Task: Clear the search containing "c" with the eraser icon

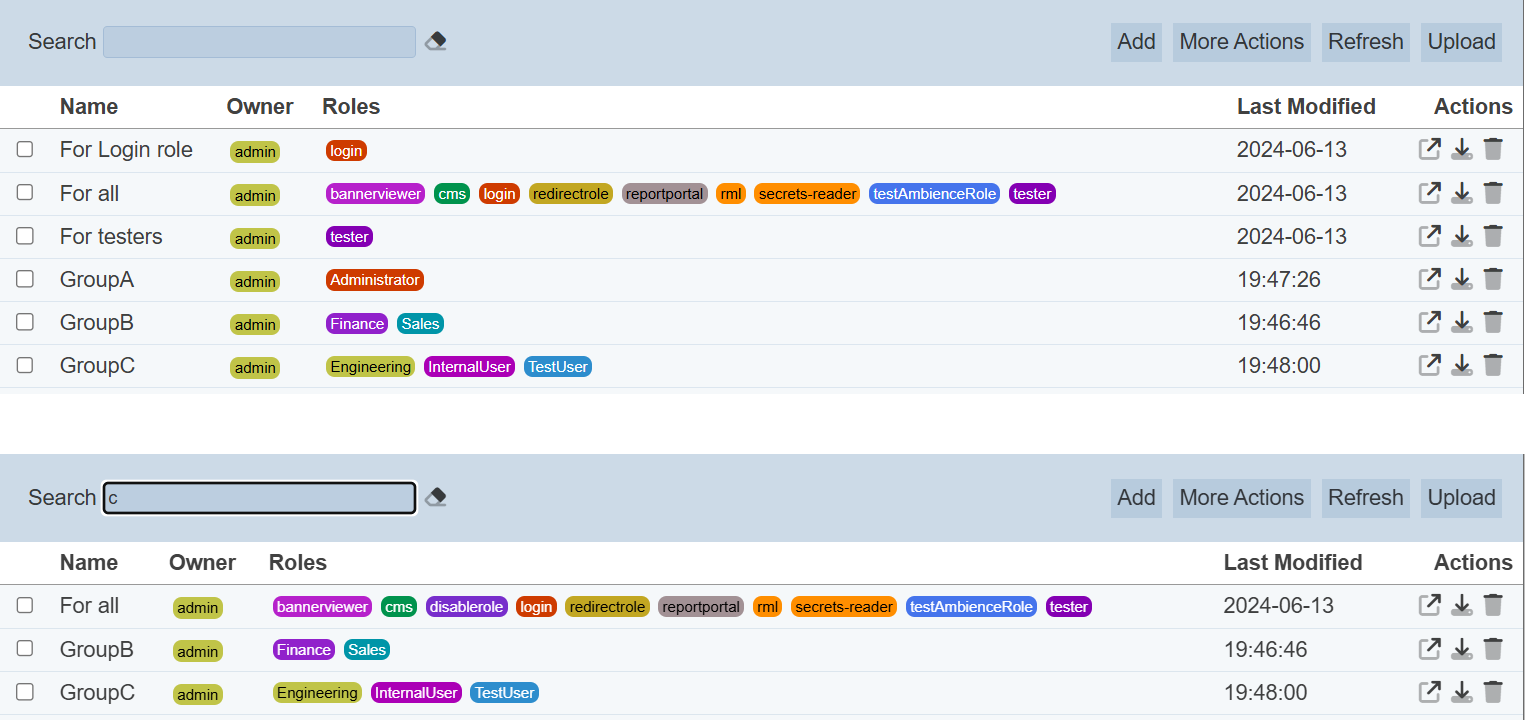Action: (435, 498)
